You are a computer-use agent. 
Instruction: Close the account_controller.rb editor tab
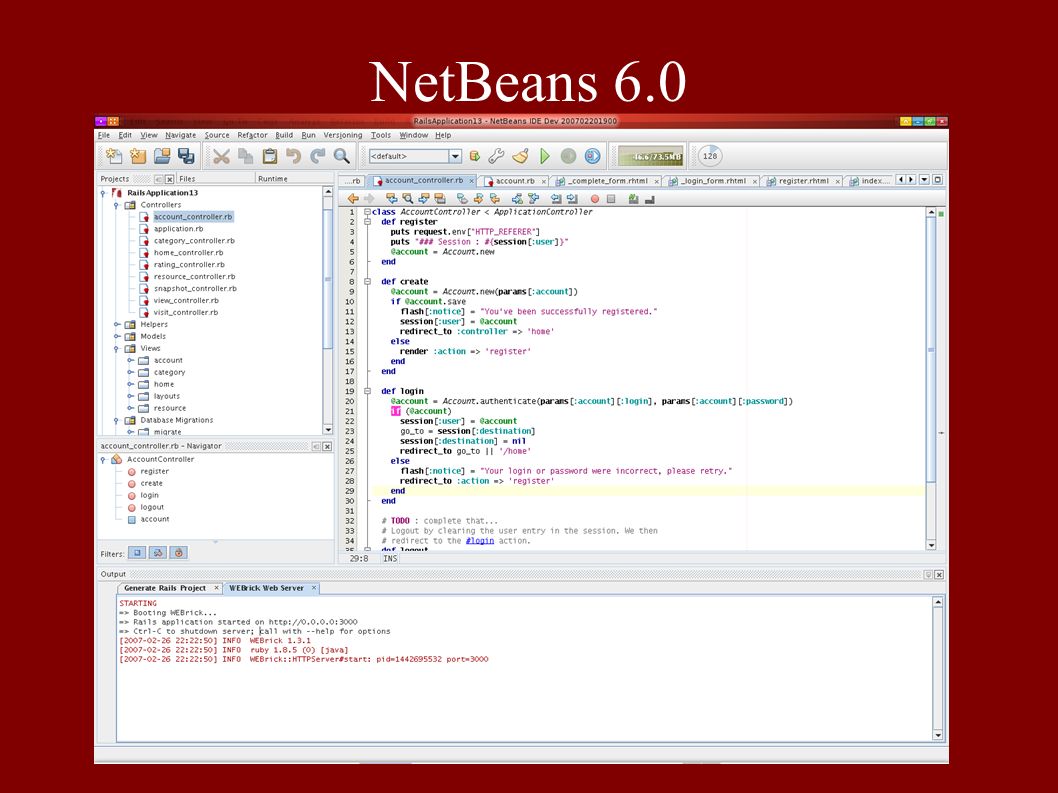pyautogui.click(x=472, y=181)
